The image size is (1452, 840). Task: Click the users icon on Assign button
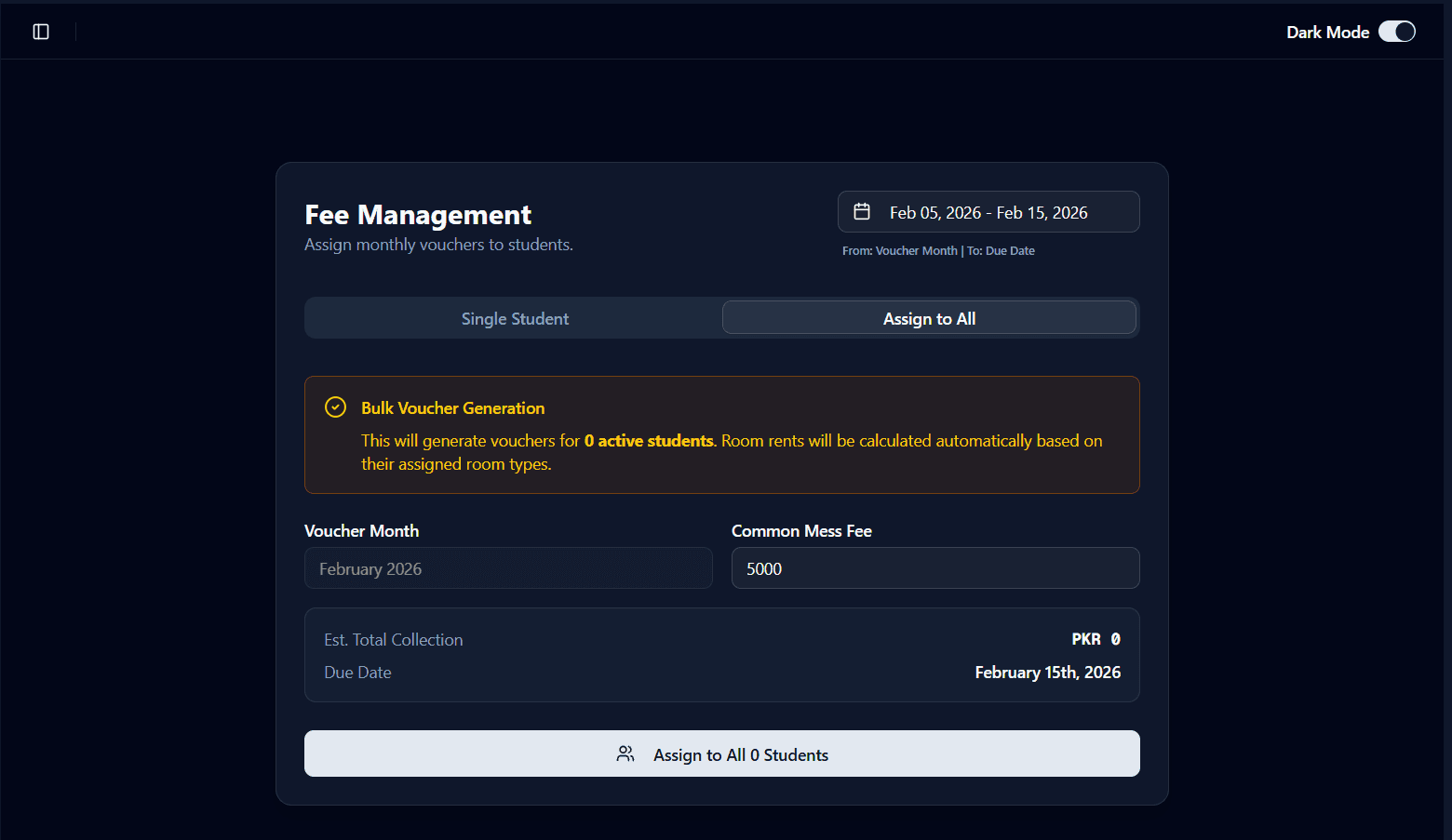(625, 754)
